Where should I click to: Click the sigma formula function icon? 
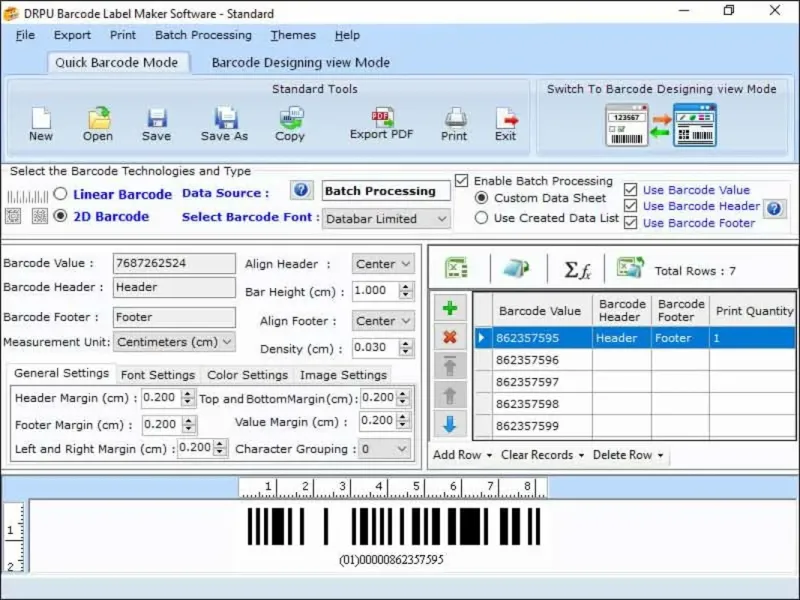(x=577, y=269)
